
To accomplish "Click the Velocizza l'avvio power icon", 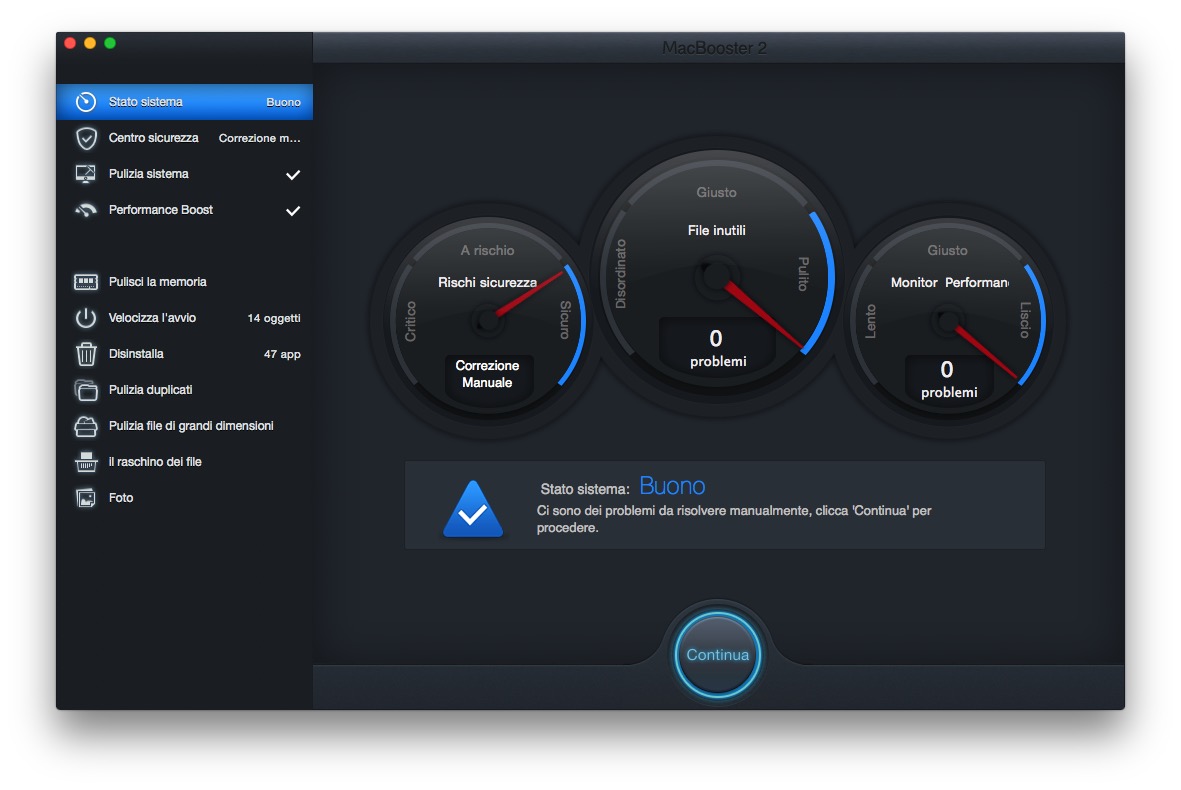I will pyautogui.click(x=86, y=318).
